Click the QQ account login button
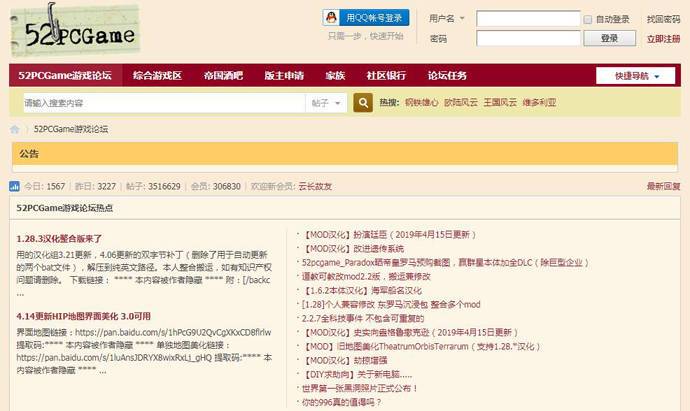The height and width of the screenshot is (411, 690). click(x=366, y=18)
